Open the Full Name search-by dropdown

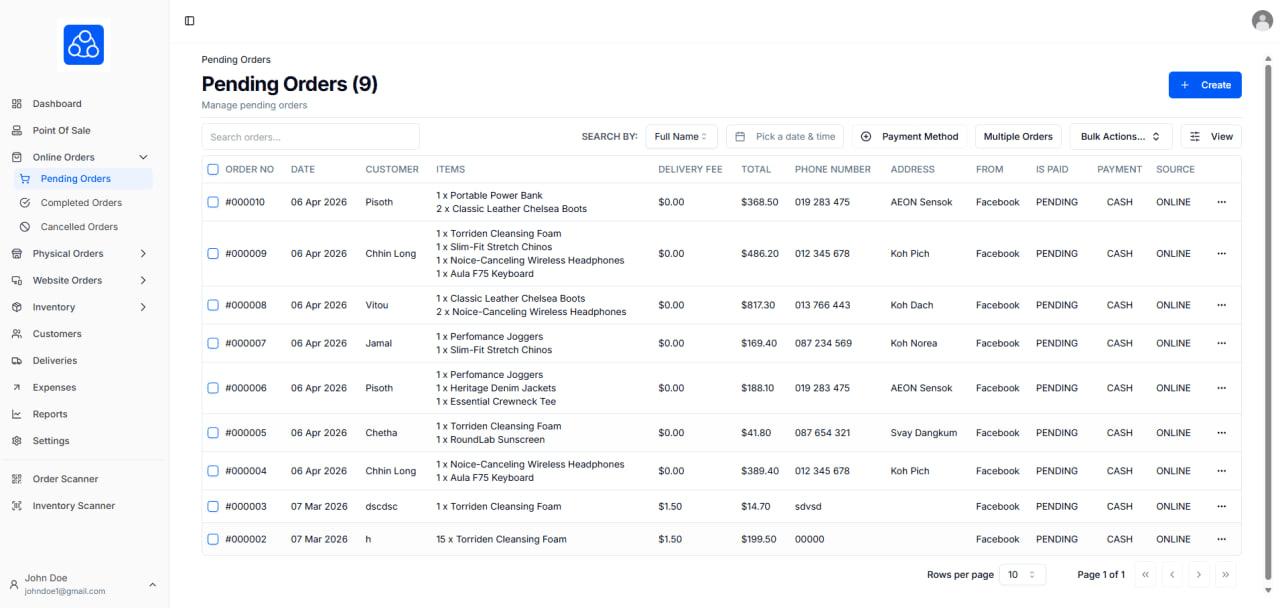(681, 137)
